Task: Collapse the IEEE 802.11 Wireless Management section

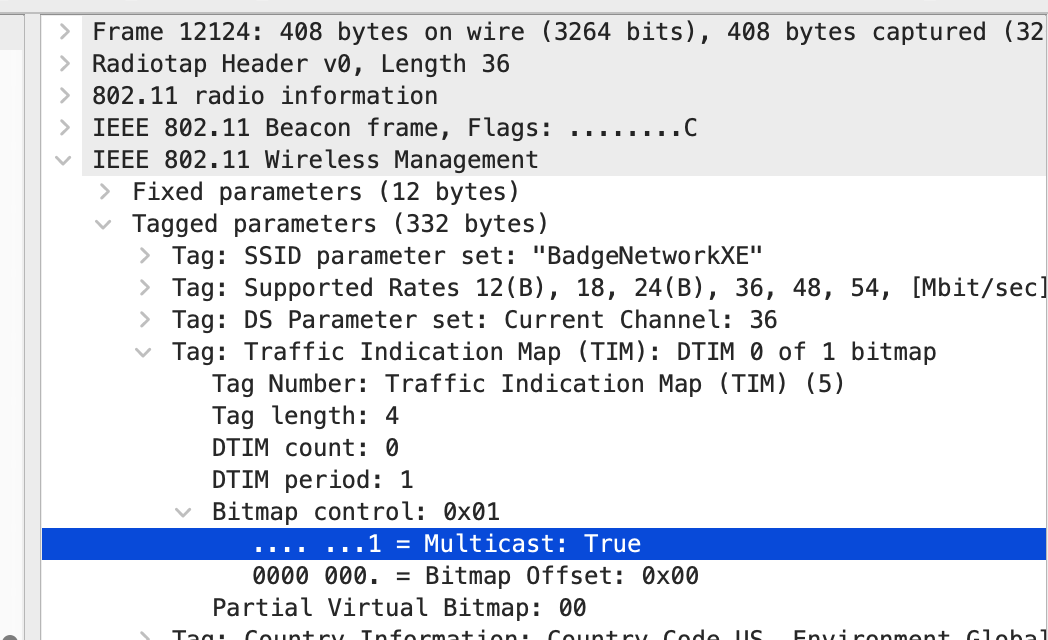Action: [64, 160]
